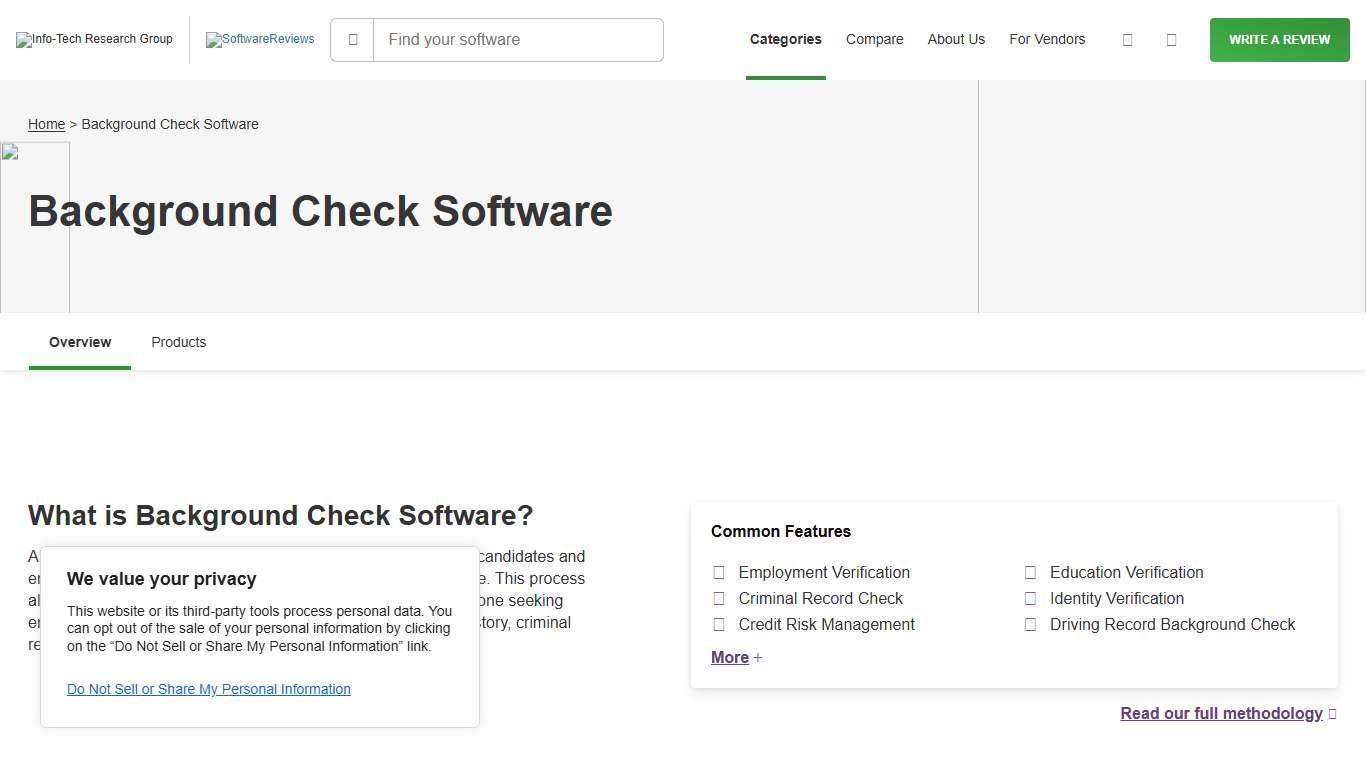Click the Info-Tech Research Group logo

tap(94, 39)
